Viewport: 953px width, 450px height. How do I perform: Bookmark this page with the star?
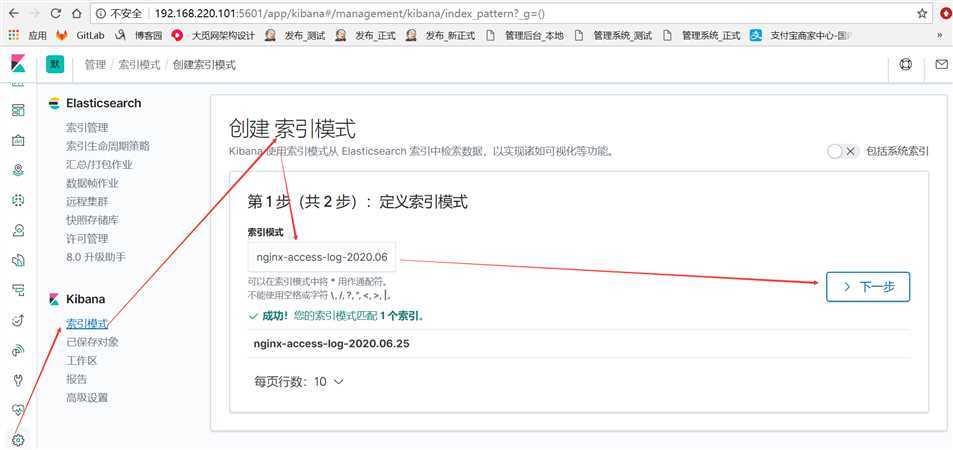coord(922,13)
